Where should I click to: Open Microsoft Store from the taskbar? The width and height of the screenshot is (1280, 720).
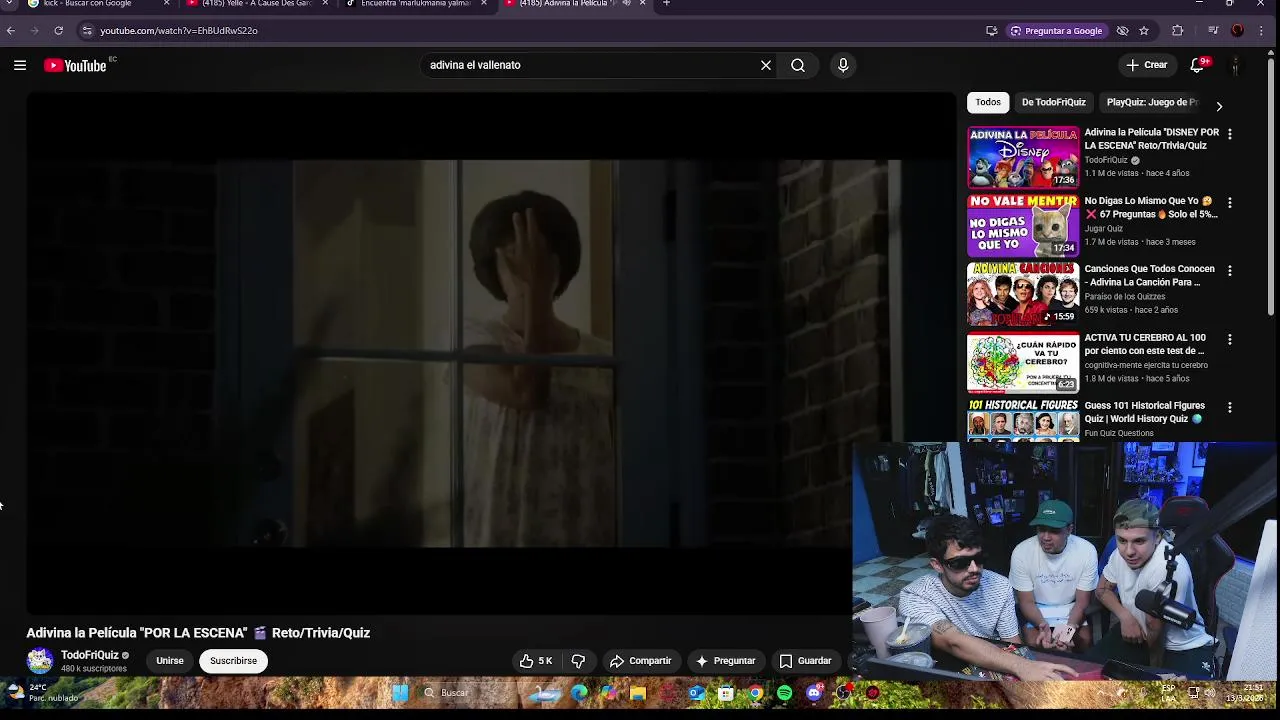coord(726,692)
